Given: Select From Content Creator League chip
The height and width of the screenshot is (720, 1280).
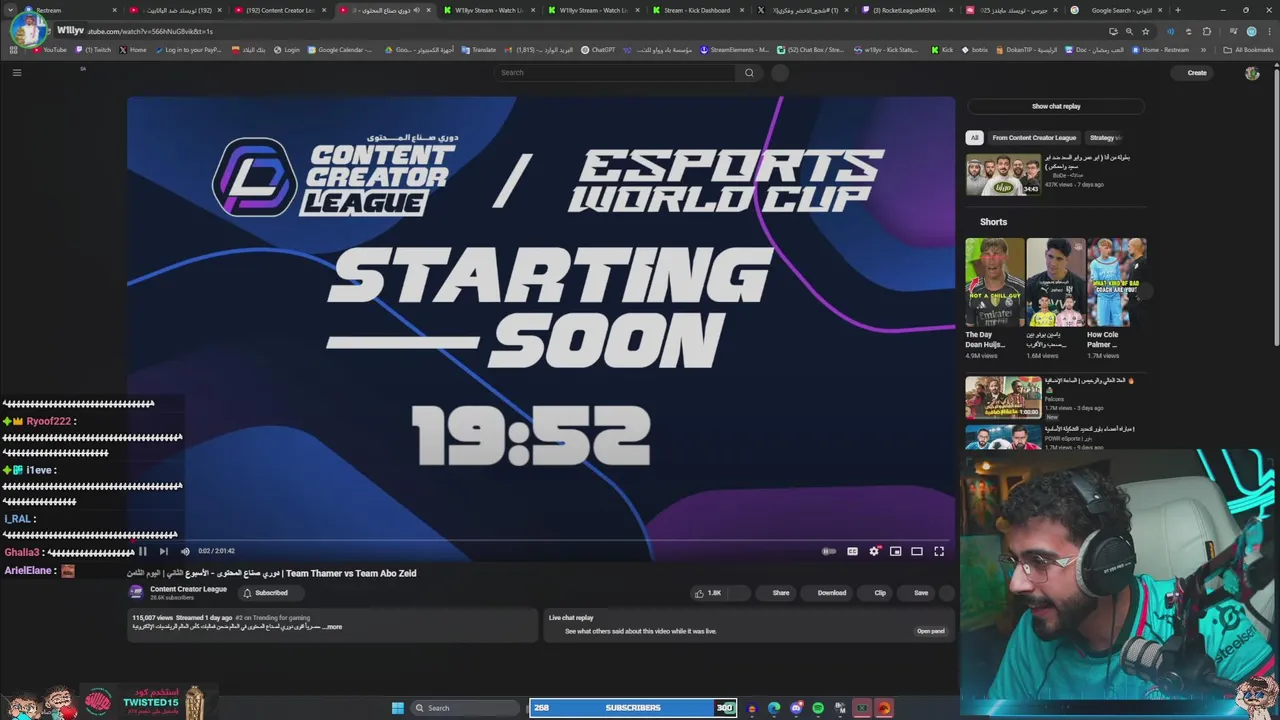Looking at the screenshot, I should pyautogui.click(x=1034, y=138).
